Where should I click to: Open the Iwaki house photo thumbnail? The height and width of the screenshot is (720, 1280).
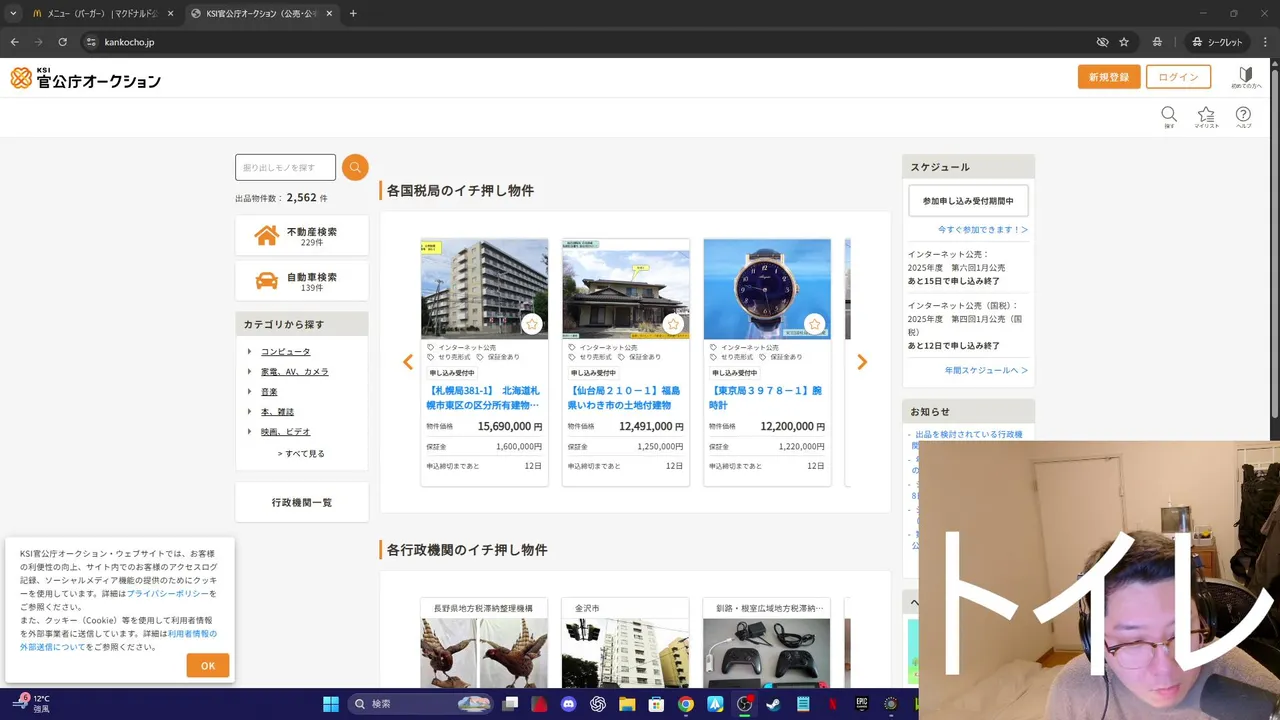pyautogui.click(x=626, y=289)
